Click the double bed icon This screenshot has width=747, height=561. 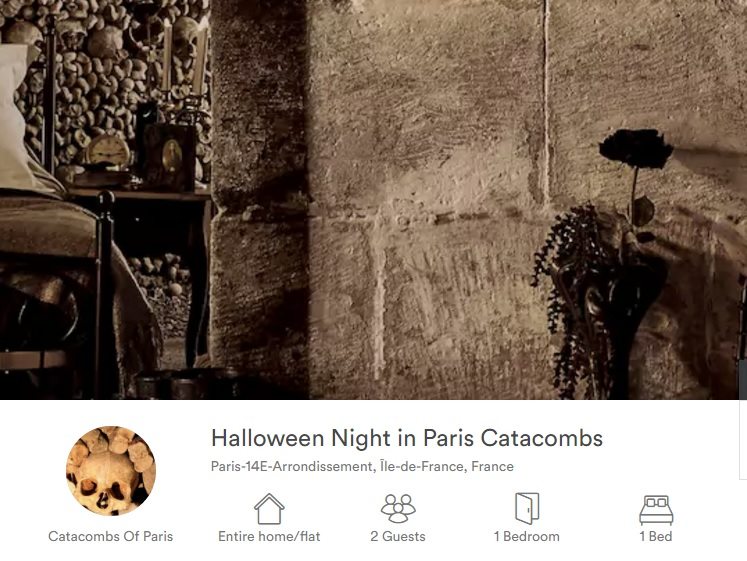click(x=656, y=510)
